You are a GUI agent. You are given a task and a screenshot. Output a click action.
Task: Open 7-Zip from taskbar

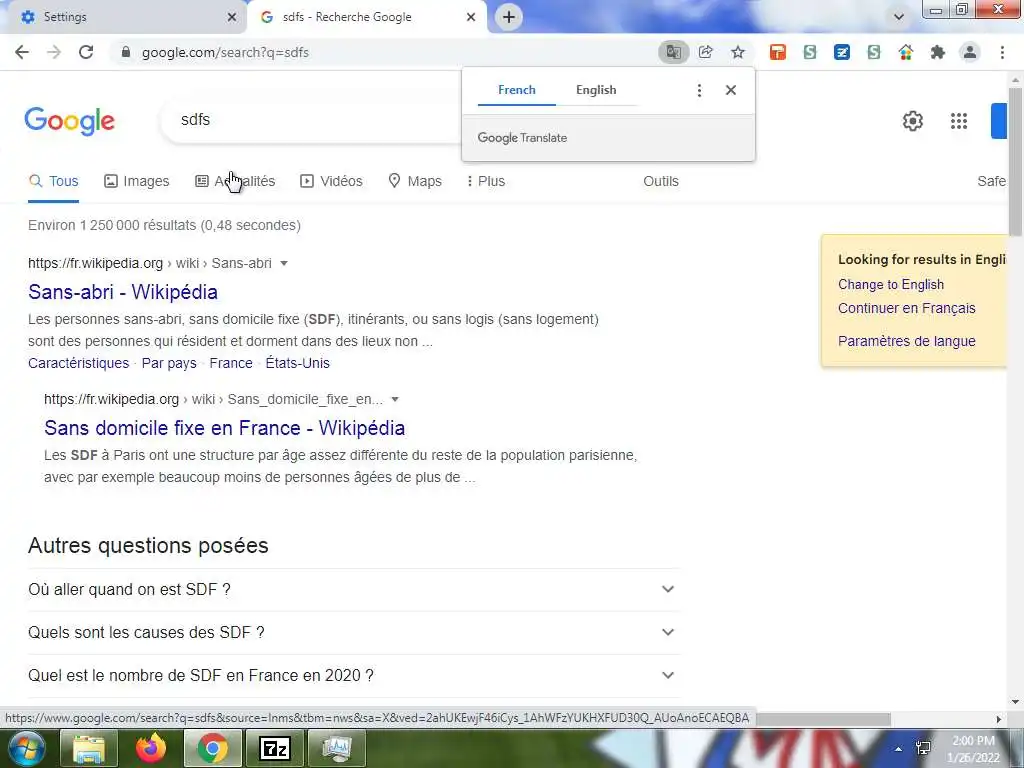click(275, 748)
